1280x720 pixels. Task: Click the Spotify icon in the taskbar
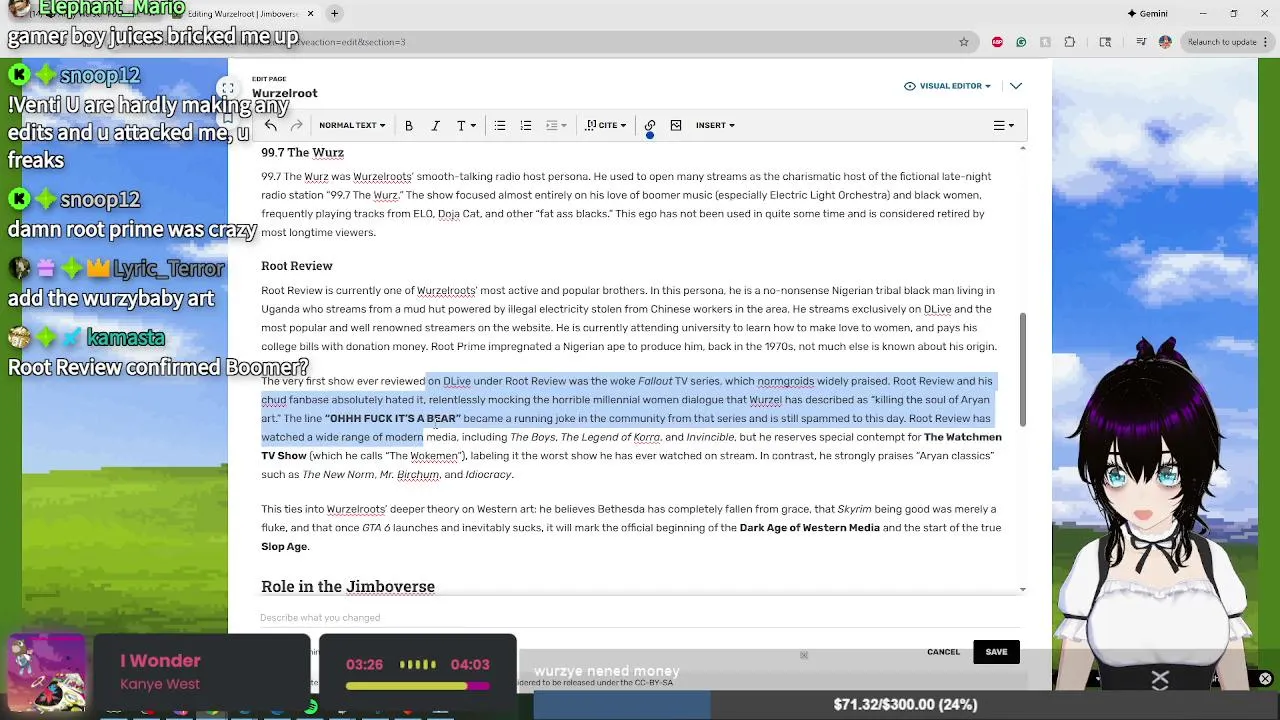point(311,709)
